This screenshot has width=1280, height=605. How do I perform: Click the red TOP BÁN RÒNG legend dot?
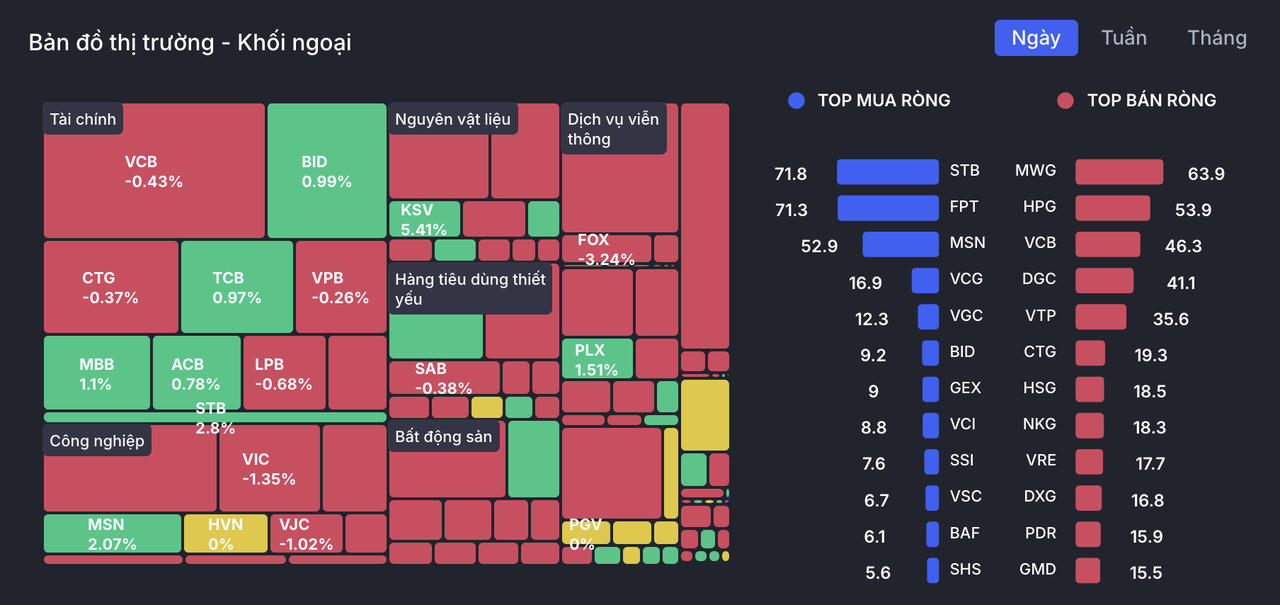(1065, 100)
